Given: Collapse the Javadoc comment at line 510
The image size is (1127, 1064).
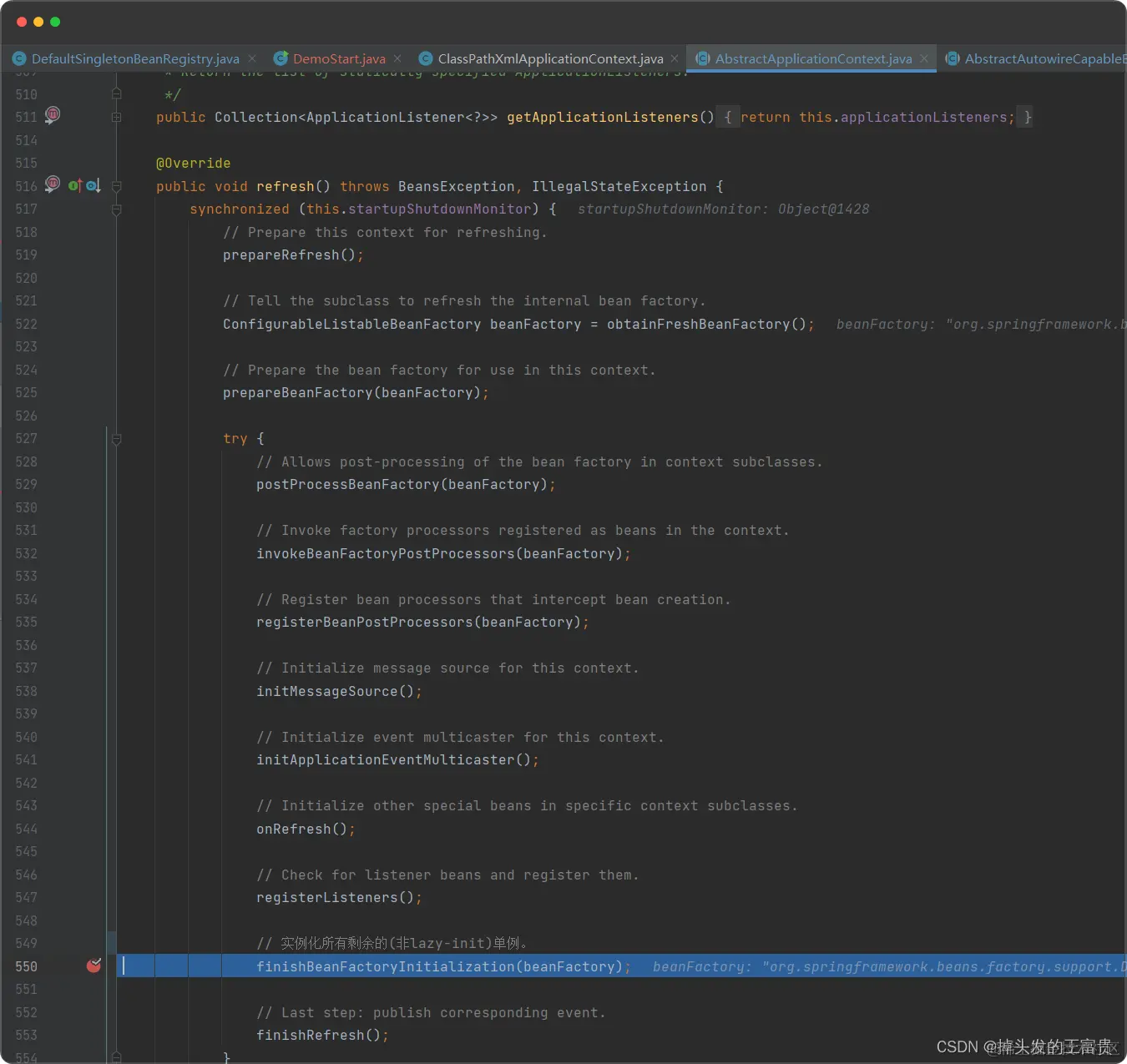Looking at the screenshot, I should [x=117, y=93].
